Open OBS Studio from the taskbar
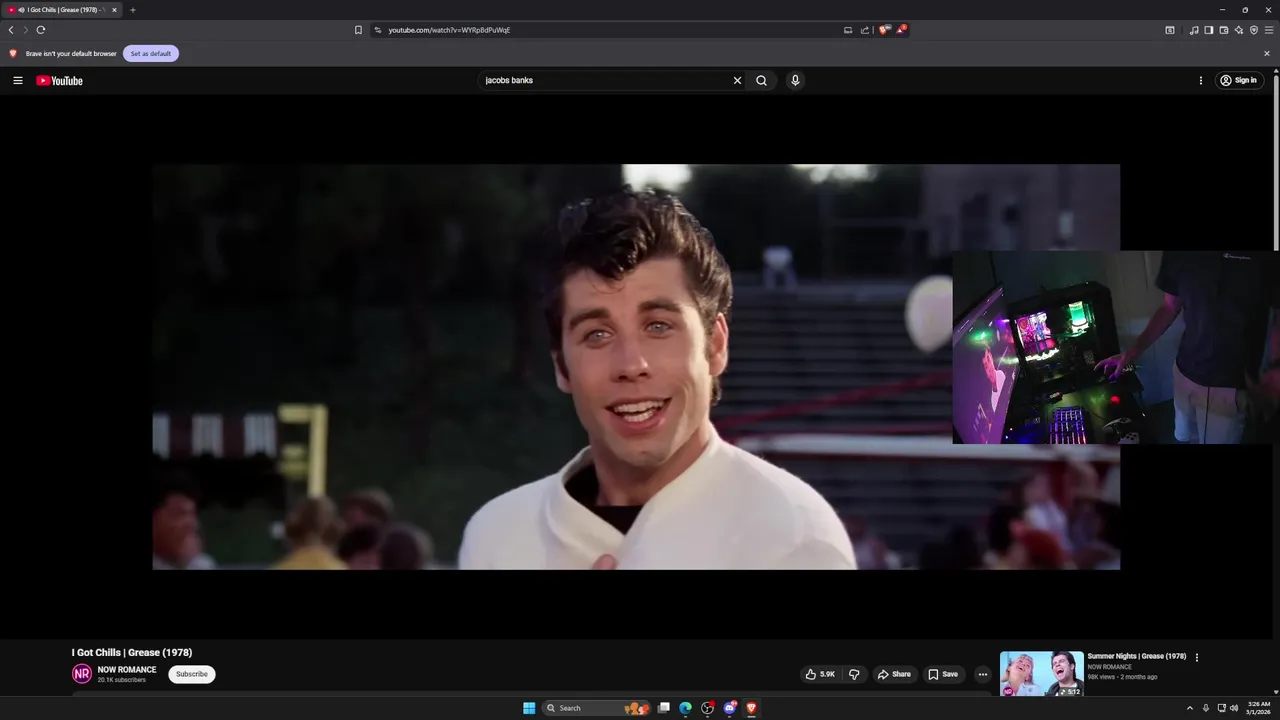Image resolution: width=1280 pixels, height=720 pixels. (707, 708)
